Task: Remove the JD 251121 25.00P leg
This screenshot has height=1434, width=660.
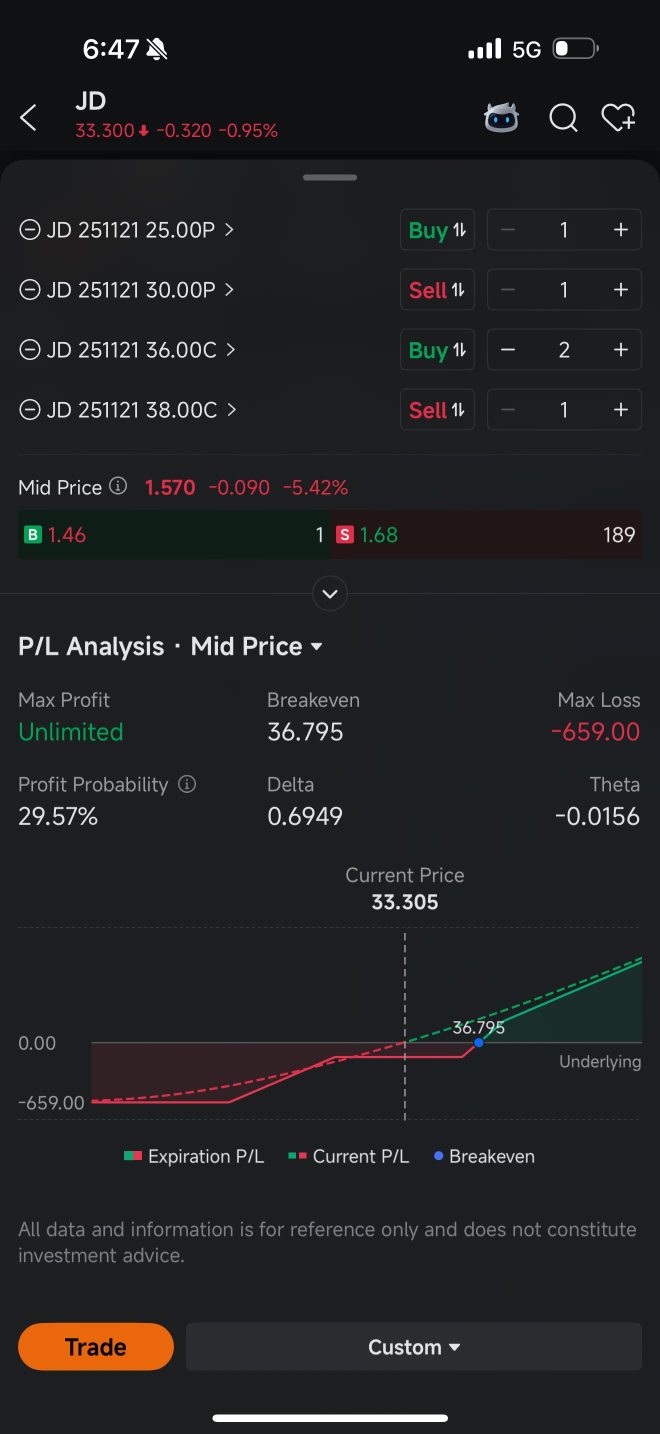Action: point(30,230)
